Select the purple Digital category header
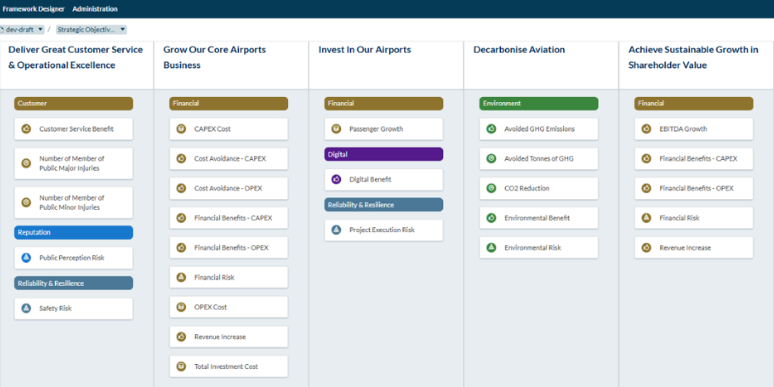The image size is (774, 387). tap(384, 155)
